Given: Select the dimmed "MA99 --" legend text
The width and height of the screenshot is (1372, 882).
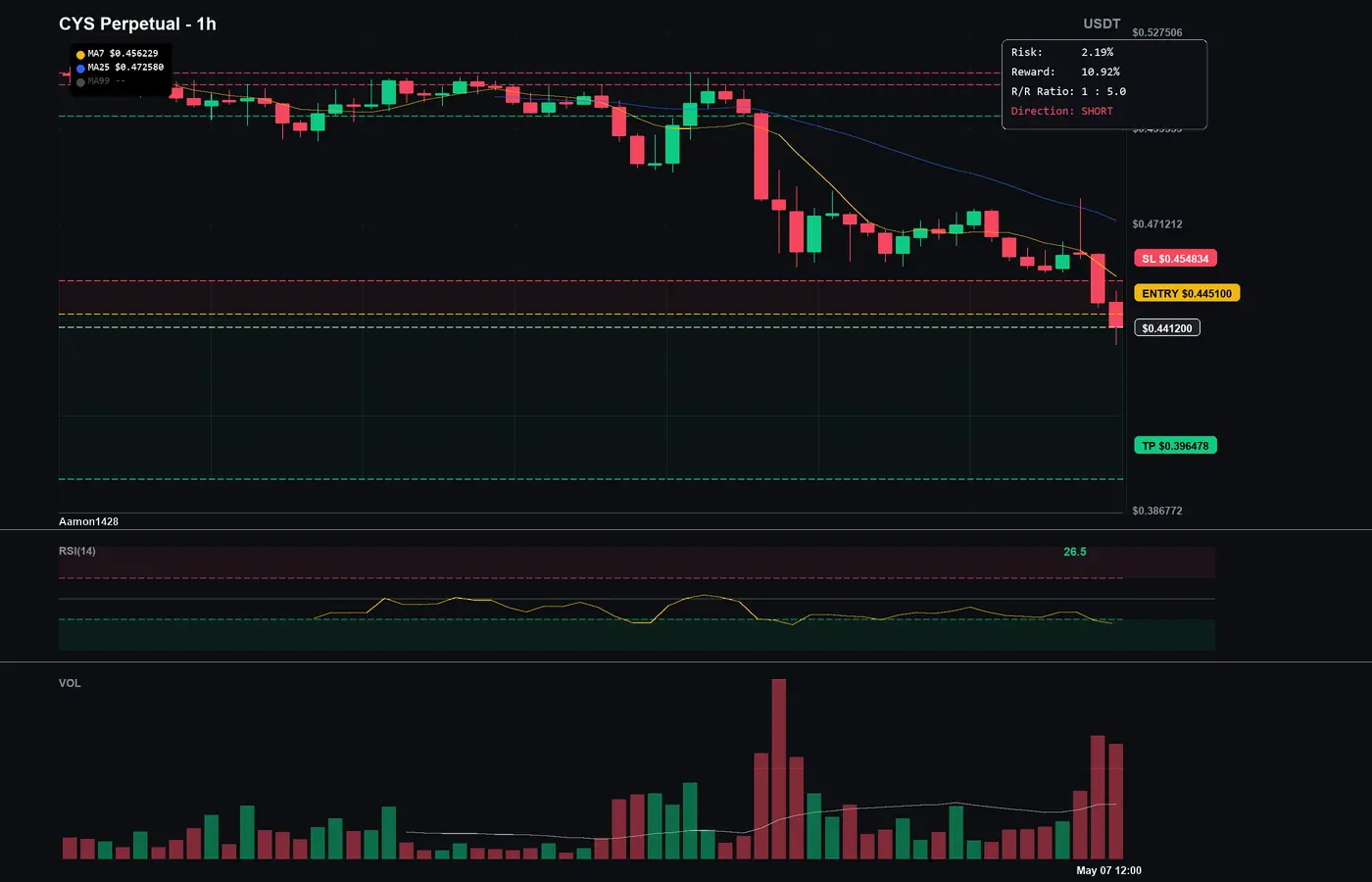Looking at the screenshot, I should click(107, 81).
